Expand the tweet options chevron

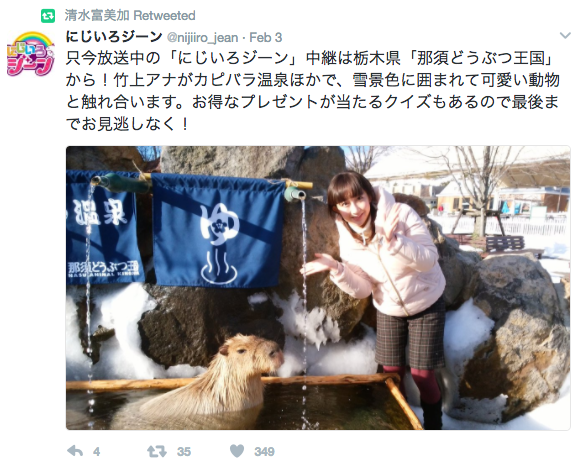pos(565,35)
